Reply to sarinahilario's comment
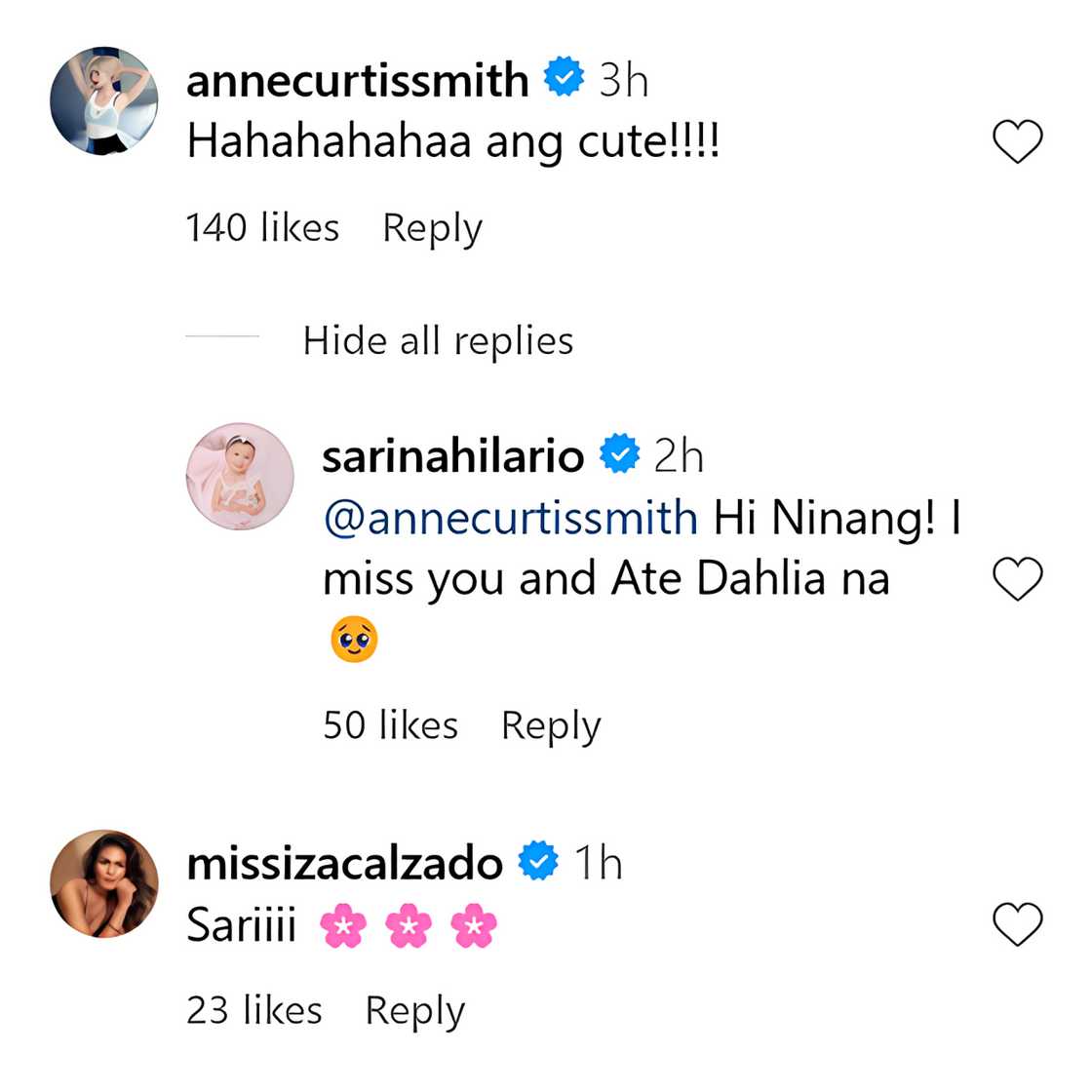 coord(551,725)
